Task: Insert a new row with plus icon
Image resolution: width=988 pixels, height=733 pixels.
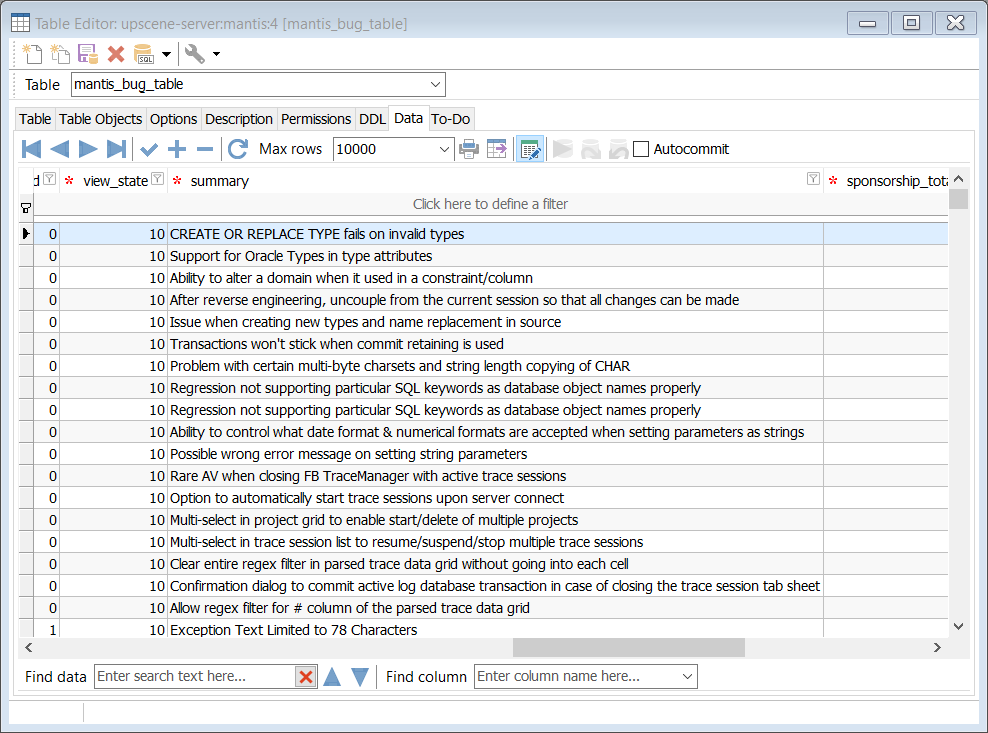Action: 177,149
